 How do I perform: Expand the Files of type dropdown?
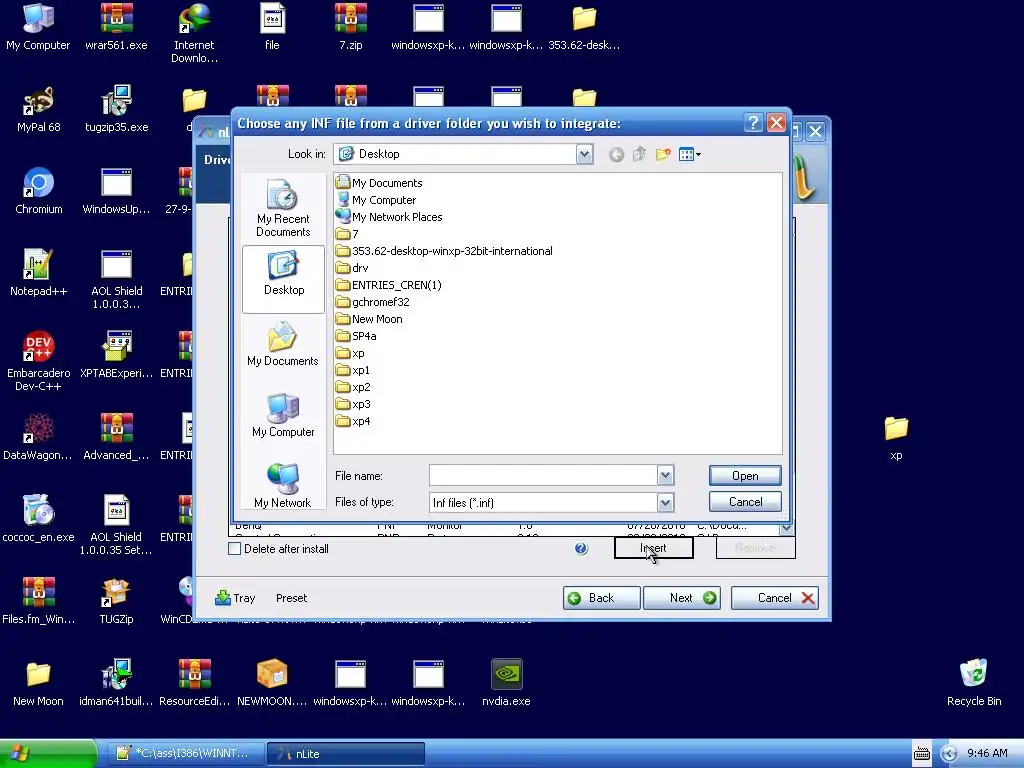point(665,502)
